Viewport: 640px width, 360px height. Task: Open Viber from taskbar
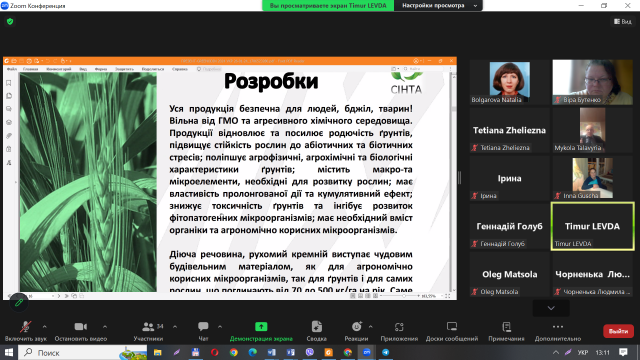[x=310, y=352]
